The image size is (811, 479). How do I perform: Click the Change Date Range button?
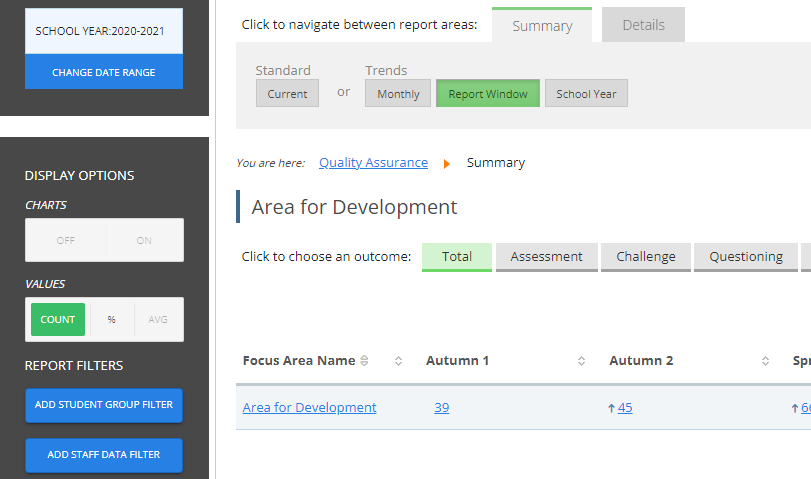click(x=104, y=72)
